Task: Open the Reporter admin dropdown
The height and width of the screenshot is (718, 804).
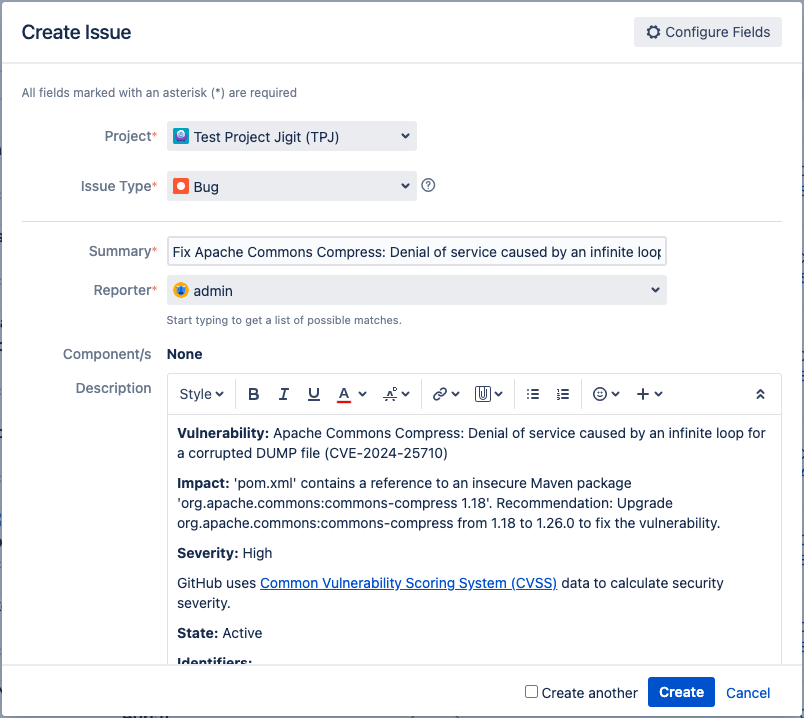Action: [x=416, y=290]
